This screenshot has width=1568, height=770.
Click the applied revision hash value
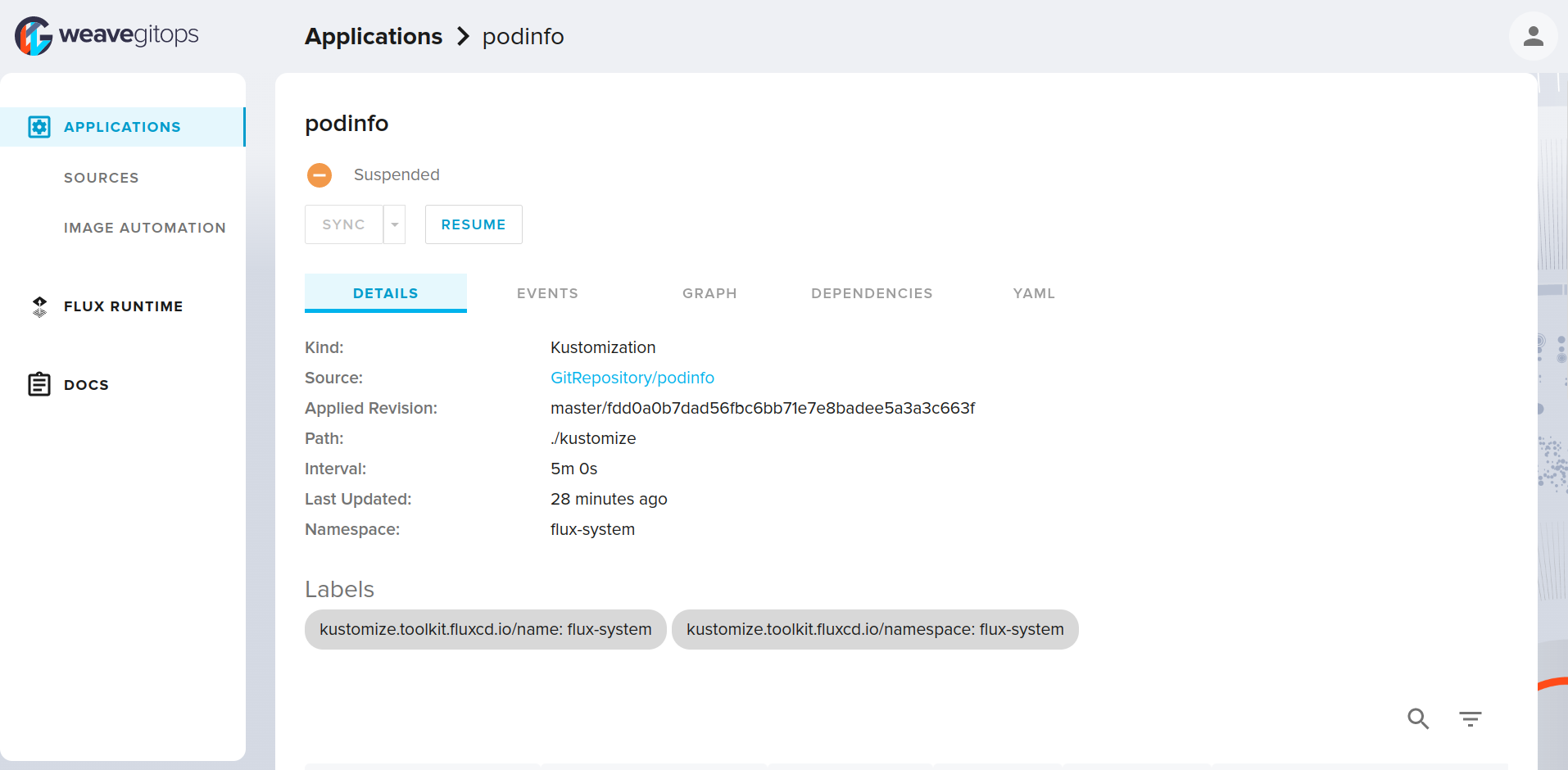[x=763, y=408]
